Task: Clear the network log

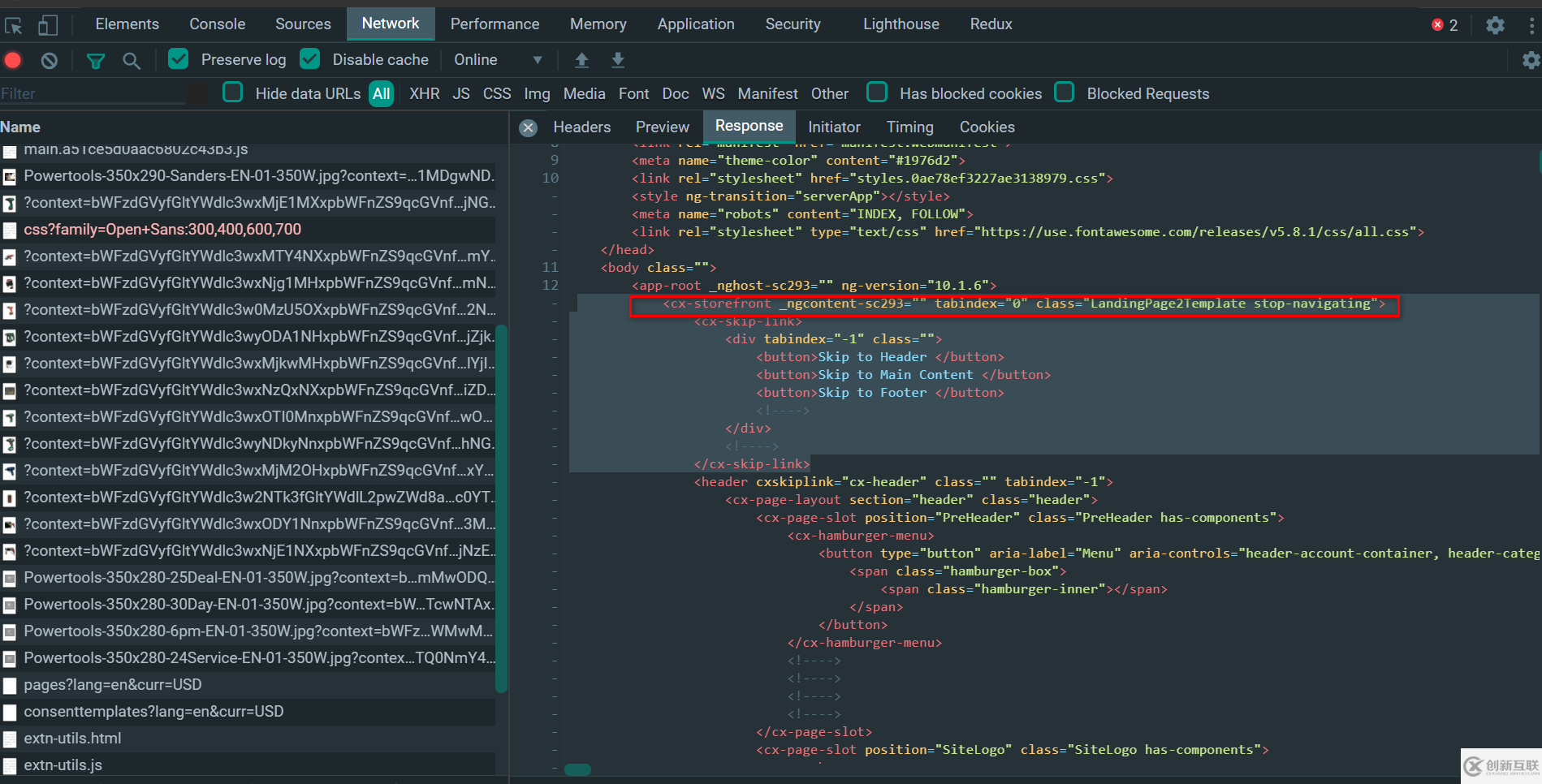Action: (50, 60)
